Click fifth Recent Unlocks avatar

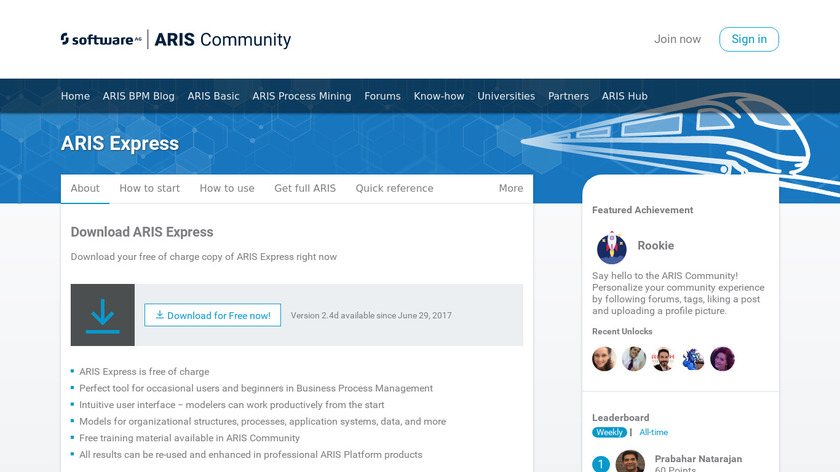(722, 359)
